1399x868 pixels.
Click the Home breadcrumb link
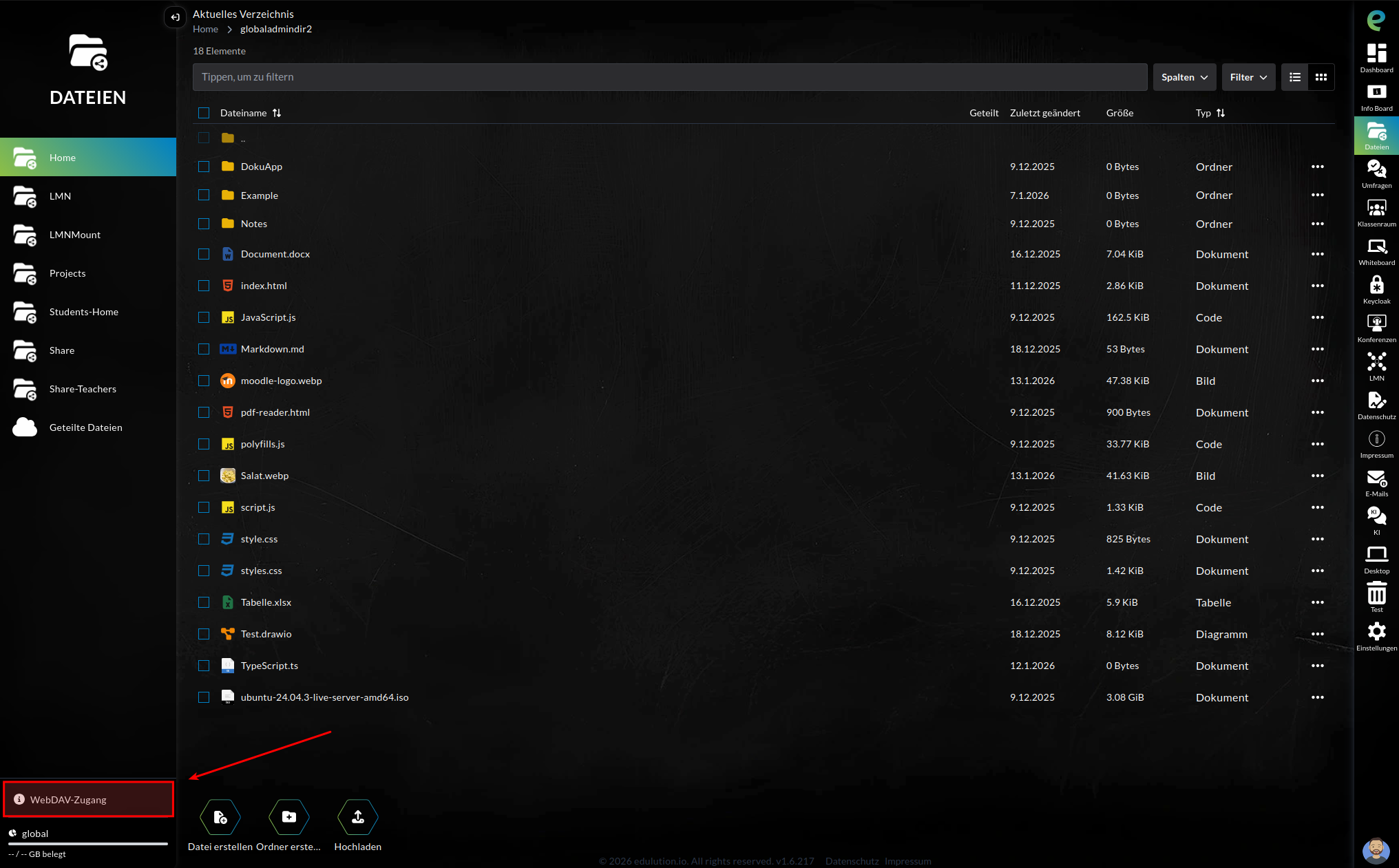tap(205, 29)
